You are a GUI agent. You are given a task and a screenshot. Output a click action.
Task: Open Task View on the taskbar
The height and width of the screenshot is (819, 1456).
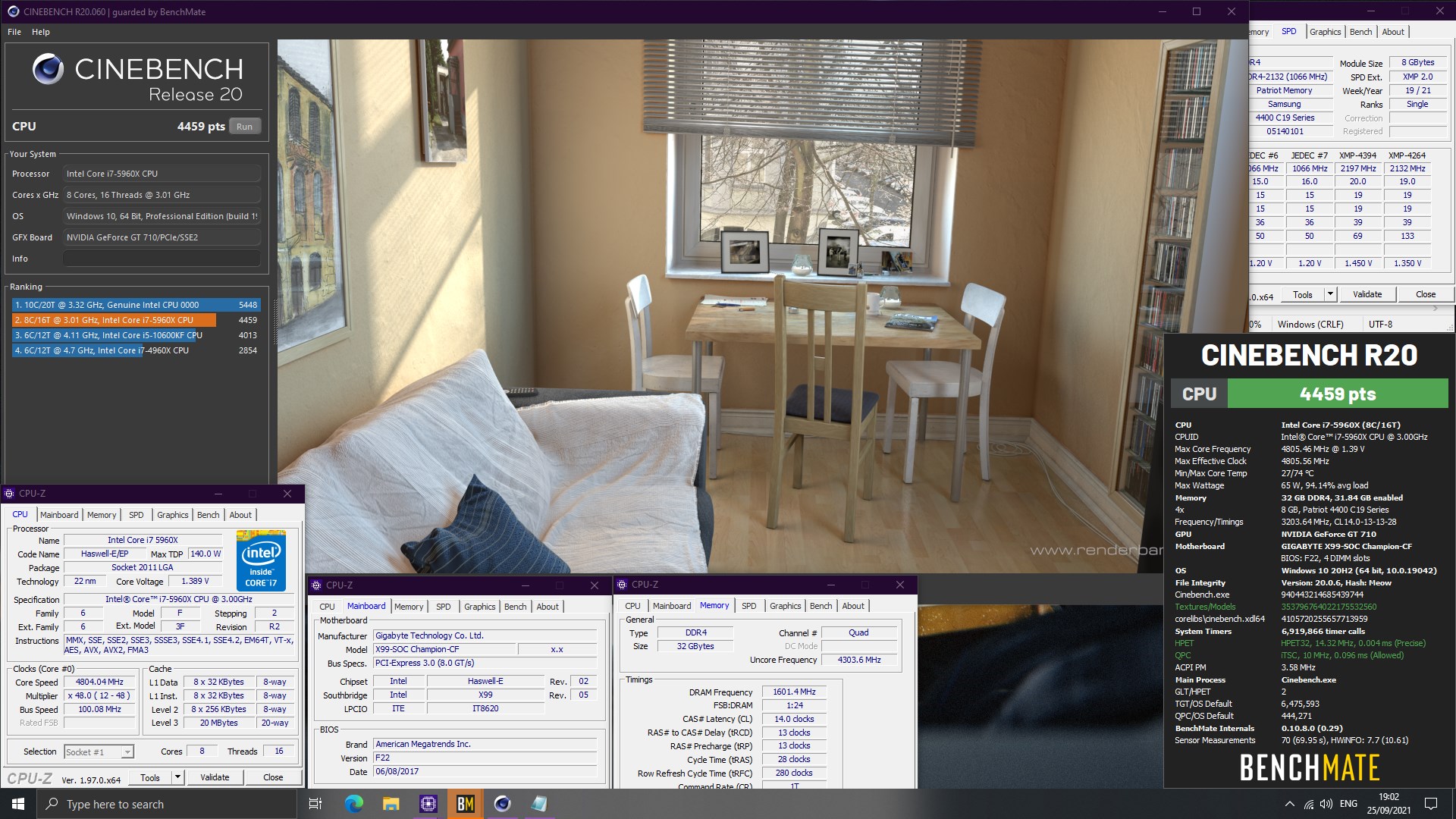315,804
